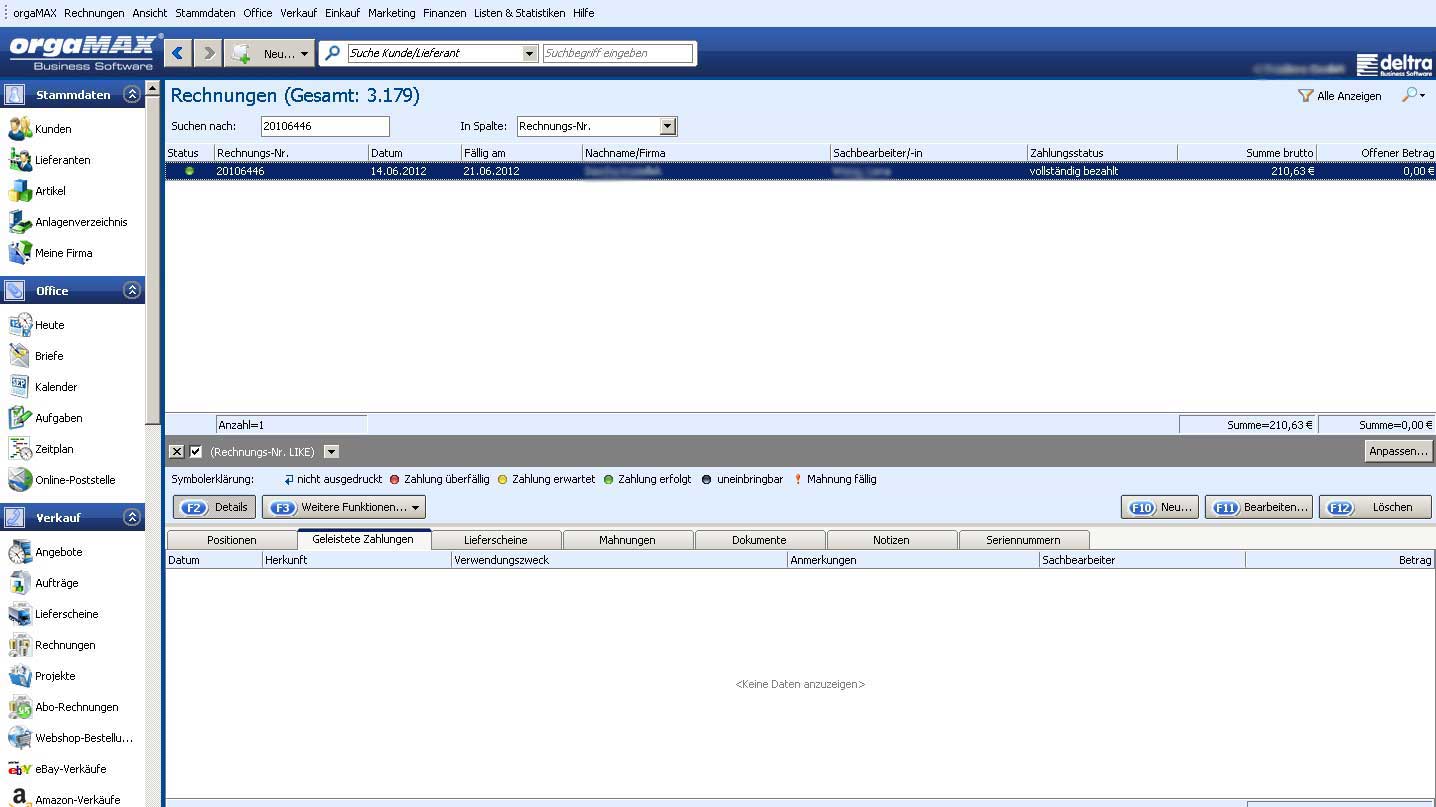Image resolution: width=1436 pixels, height=807 pixels.
Task: Switch to the Seriennummern tab
Action: coord(1023,540)
